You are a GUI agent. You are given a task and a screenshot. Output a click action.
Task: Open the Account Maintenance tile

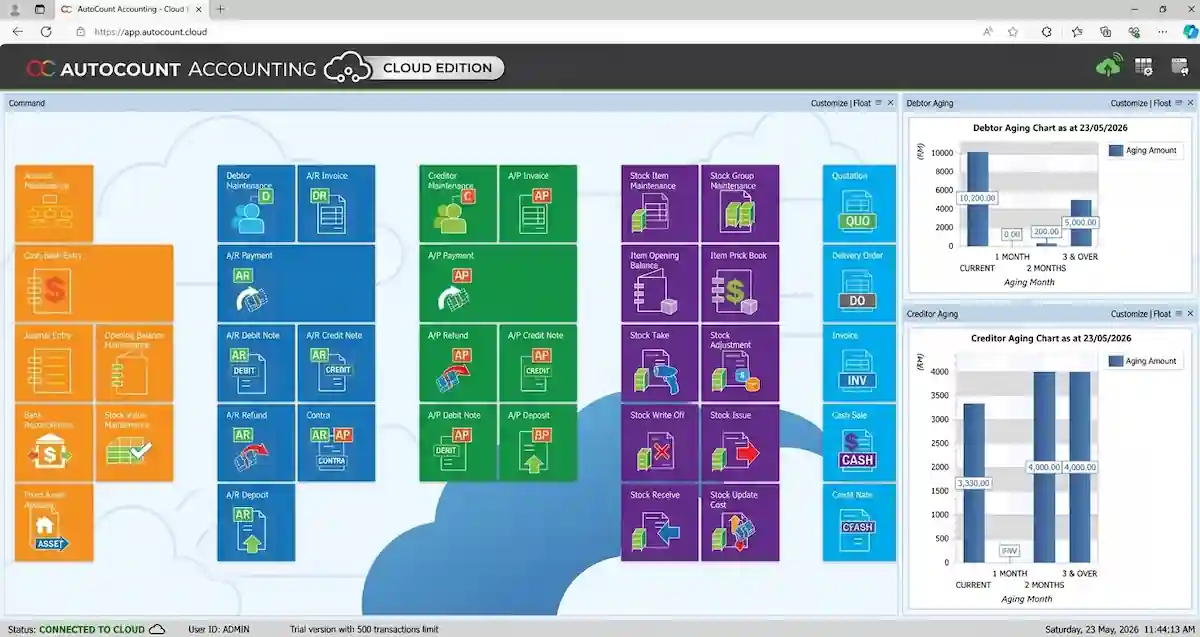(54, 204)
